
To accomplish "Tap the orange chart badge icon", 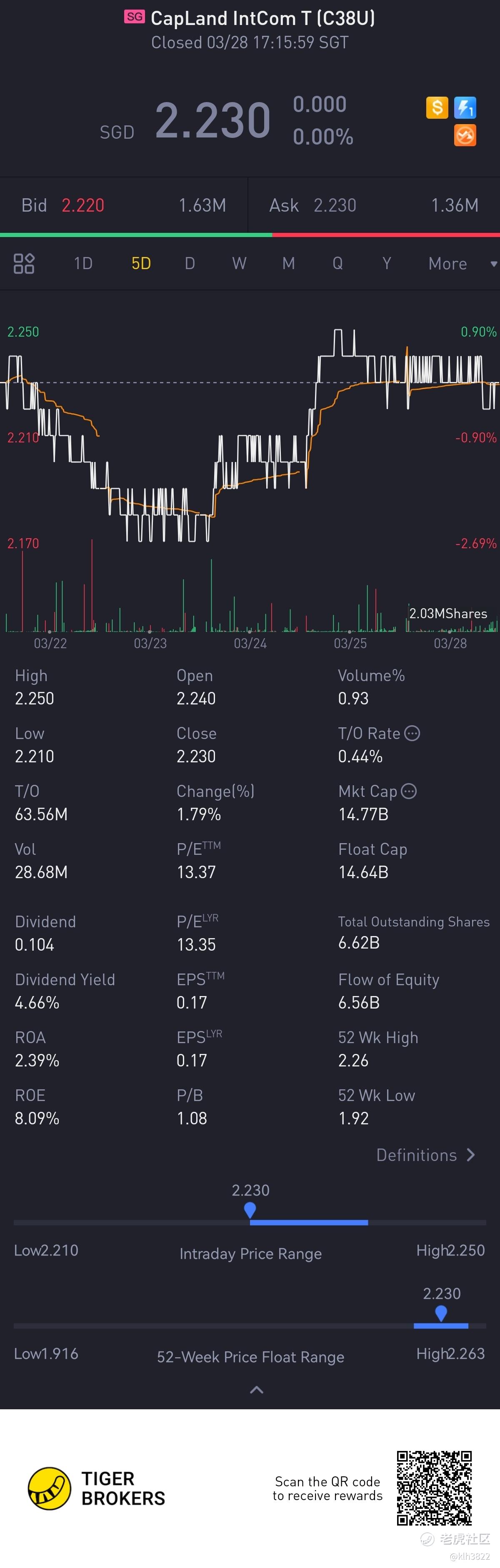I will point(465,135).
